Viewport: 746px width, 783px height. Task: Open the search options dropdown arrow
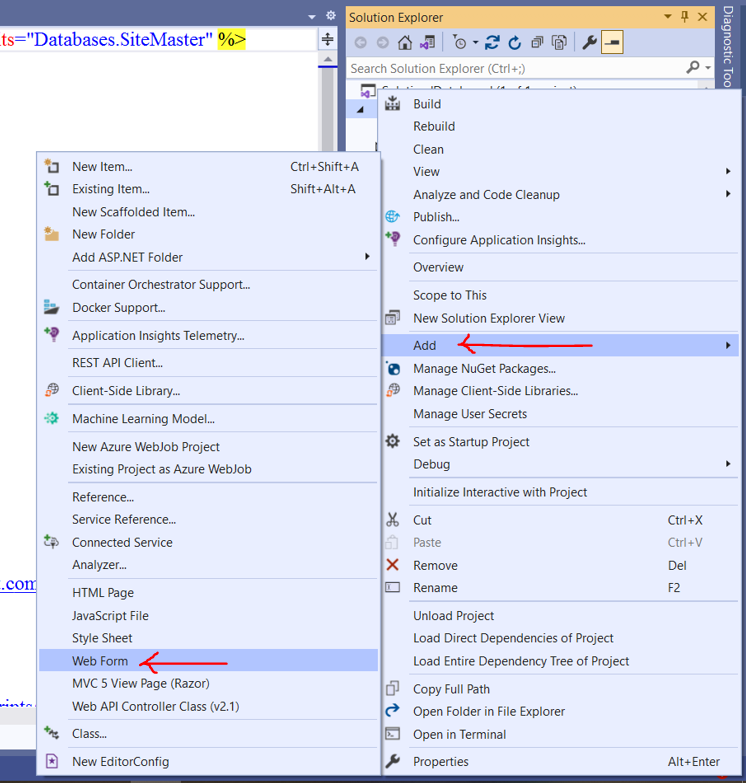coord(708,67)
